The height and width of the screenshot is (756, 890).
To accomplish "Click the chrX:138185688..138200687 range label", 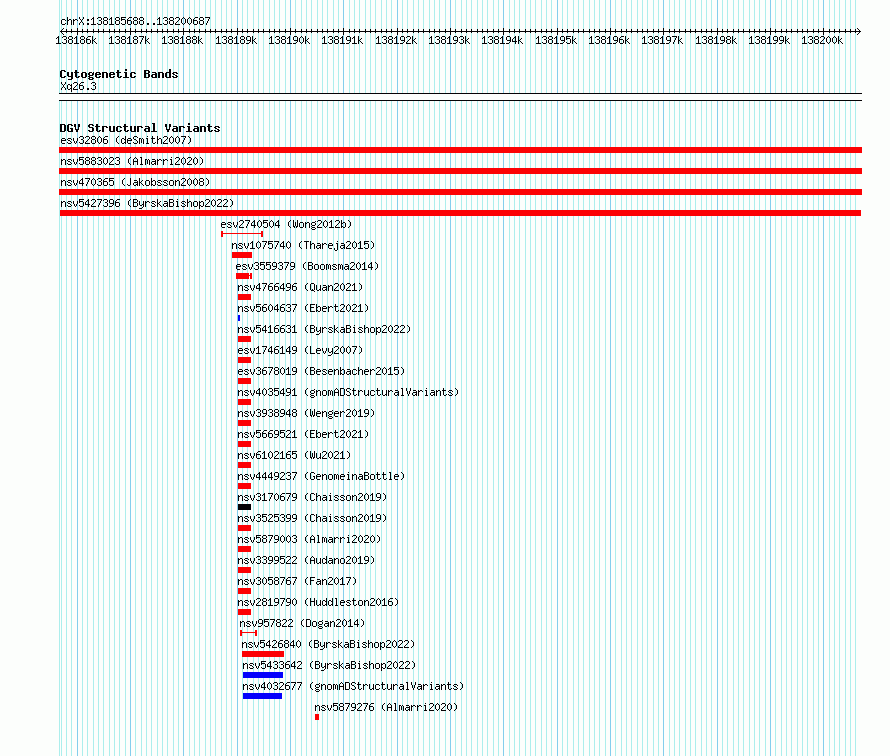I will point(135,21).
